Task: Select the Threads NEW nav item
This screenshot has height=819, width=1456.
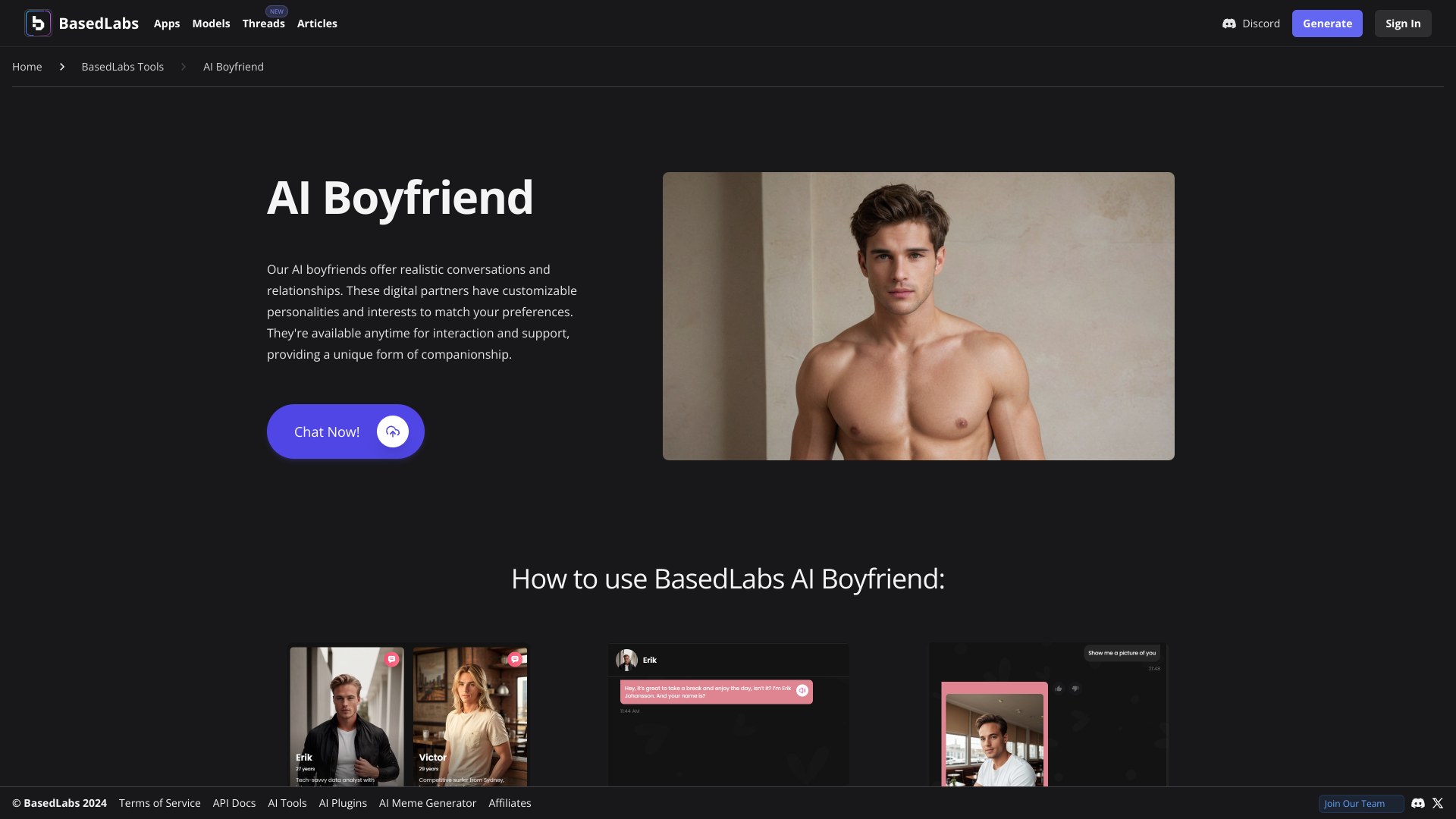Action: tap(263, 23)
